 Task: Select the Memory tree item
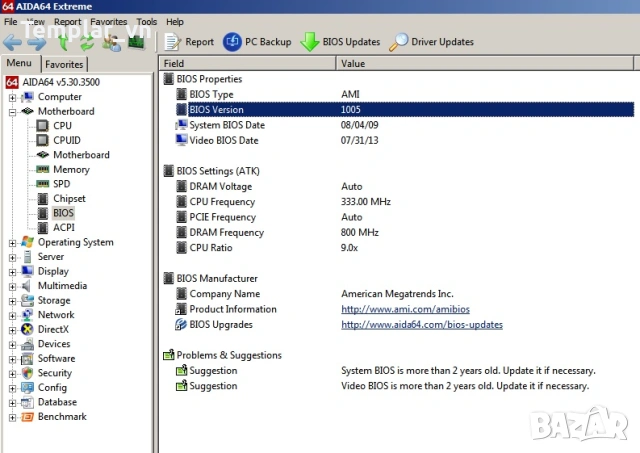coord(71,169)
